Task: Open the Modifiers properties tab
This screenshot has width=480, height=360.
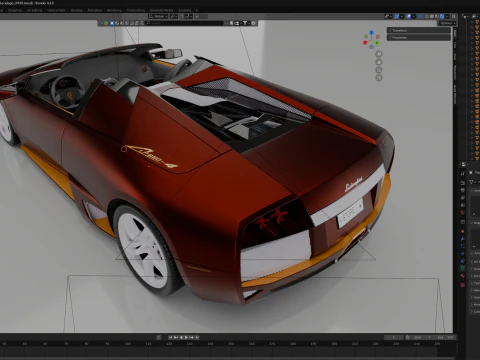Action: click(463, 239)
